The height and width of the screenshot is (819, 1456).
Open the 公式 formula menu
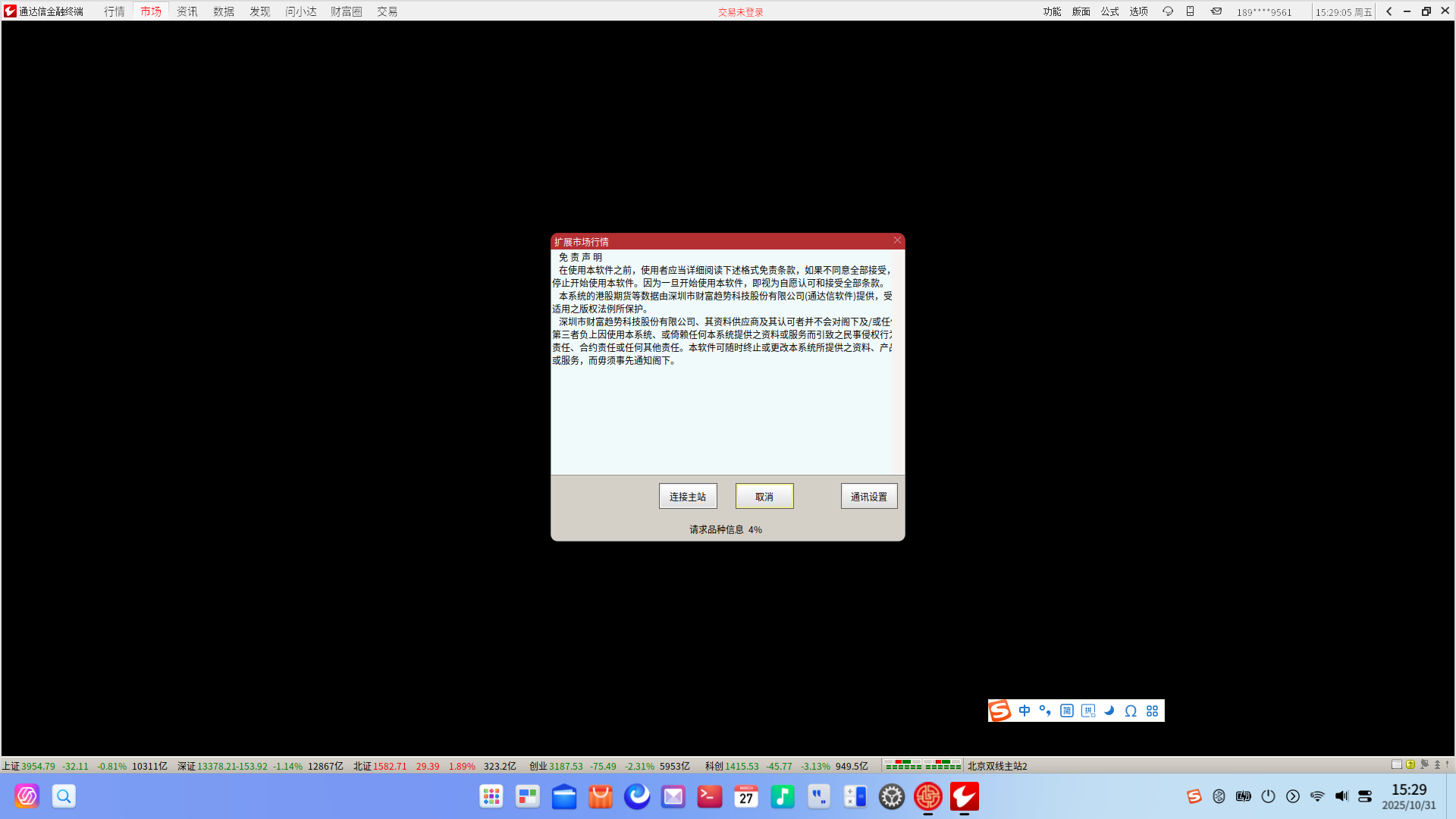(1109, 11)
